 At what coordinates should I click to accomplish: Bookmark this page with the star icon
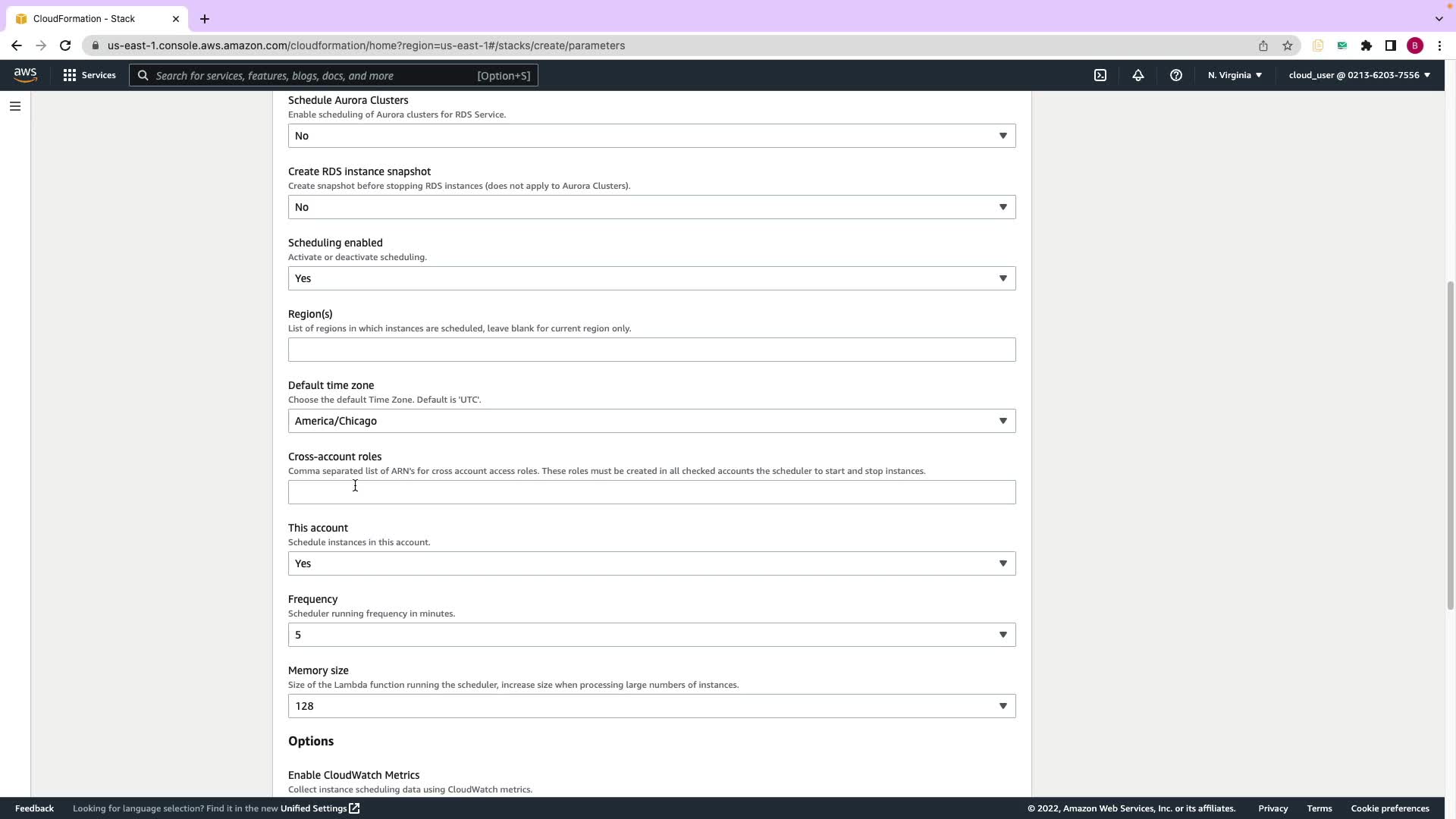coord(1288,45)
